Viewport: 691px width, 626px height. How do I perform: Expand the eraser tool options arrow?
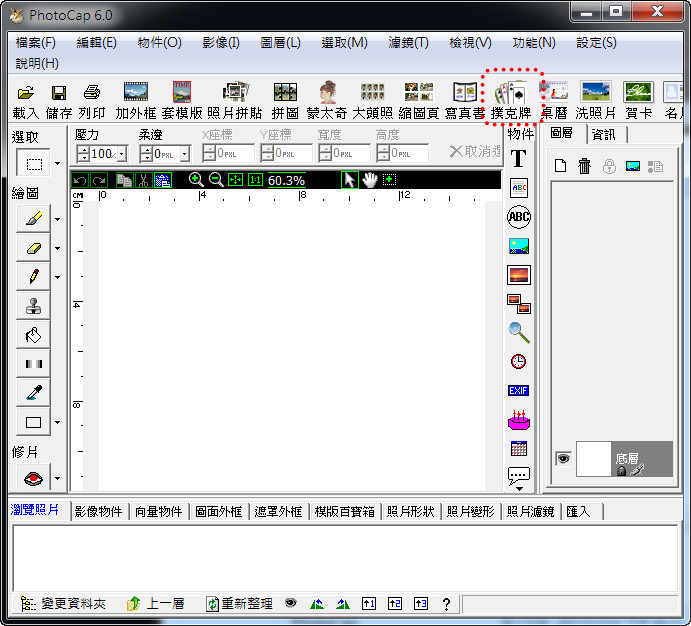pos(58,248)
